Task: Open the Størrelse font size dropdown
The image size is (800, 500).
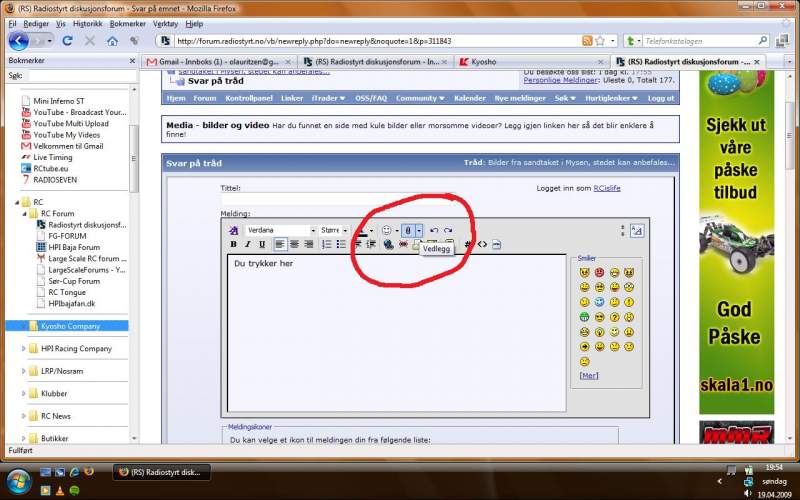Action: pyautogui.click(x=334, y=230)
